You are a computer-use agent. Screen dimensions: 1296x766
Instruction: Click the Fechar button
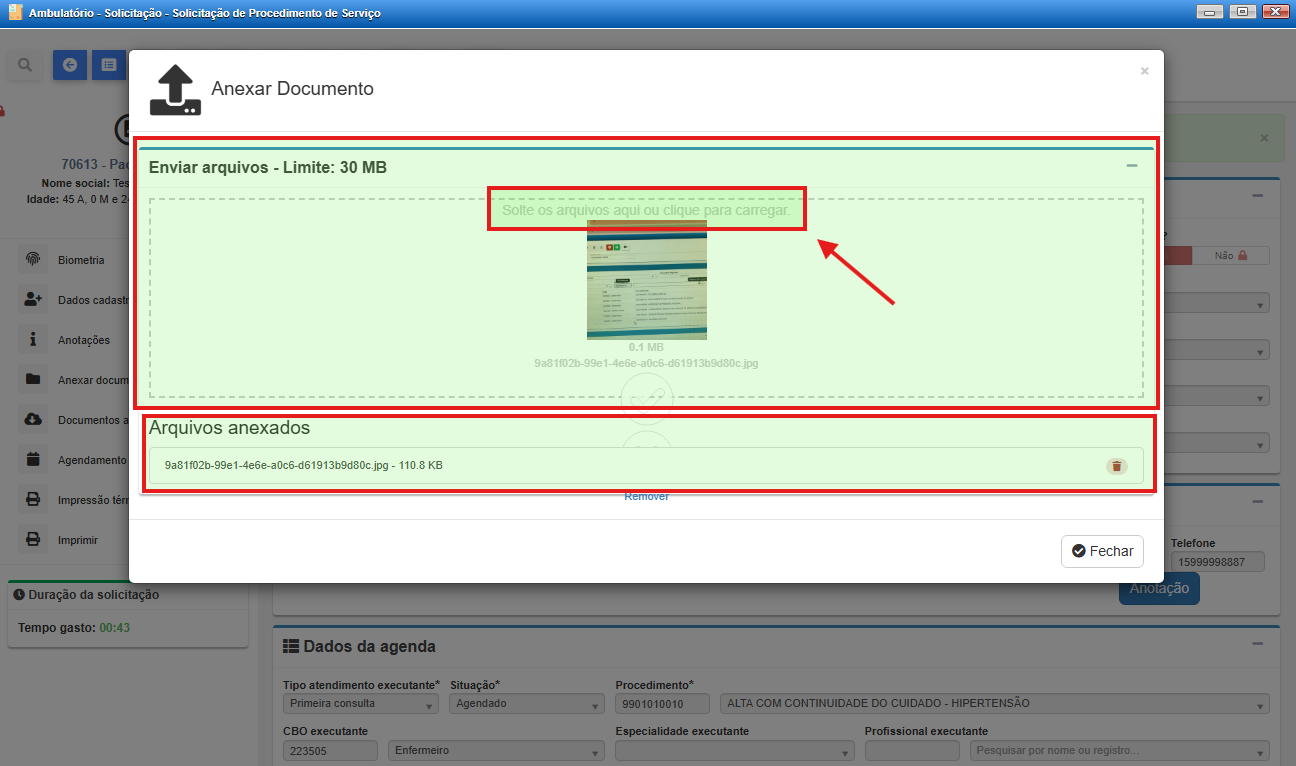click(1101, 551)
